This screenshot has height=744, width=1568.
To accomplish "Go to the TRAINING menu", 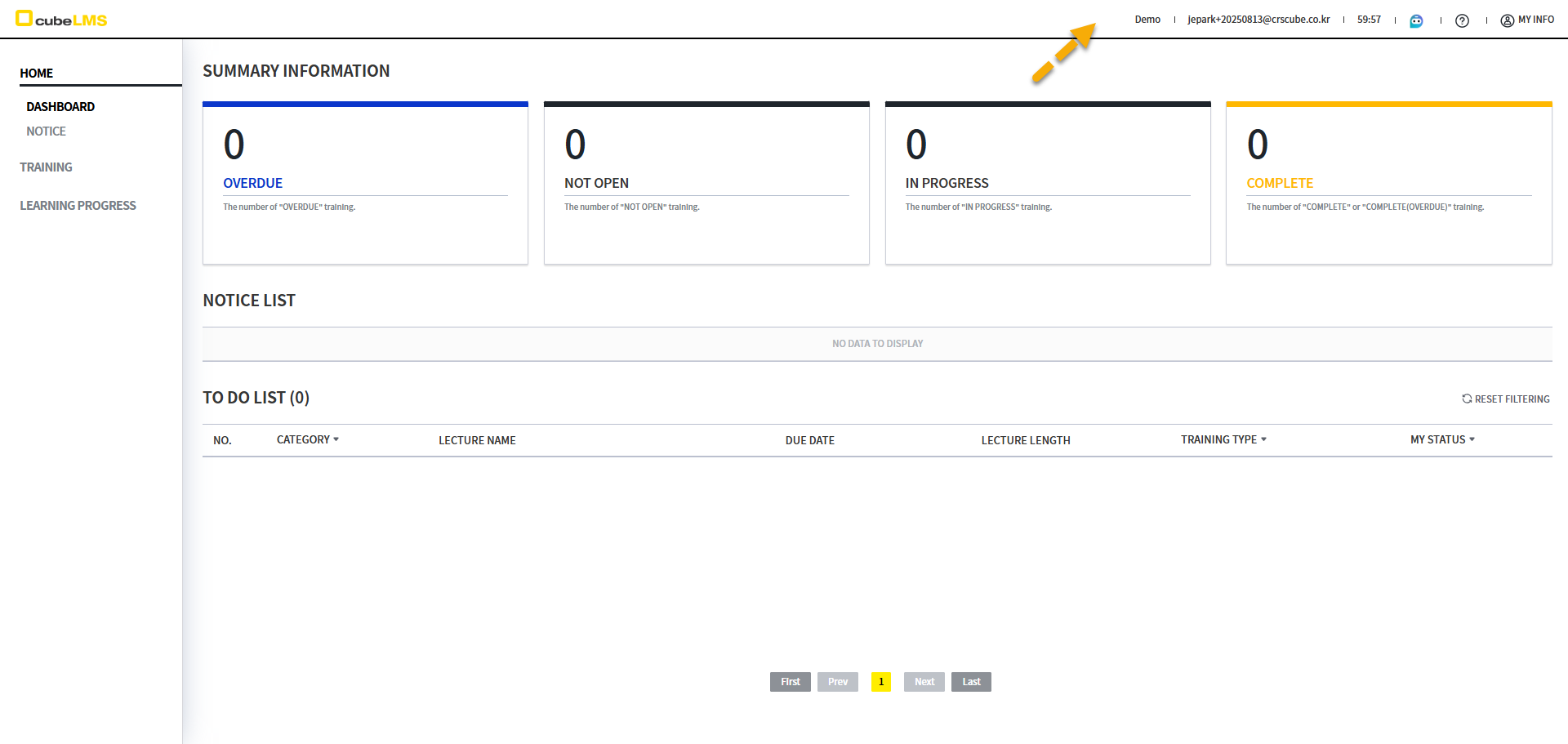I will point(46,167).
